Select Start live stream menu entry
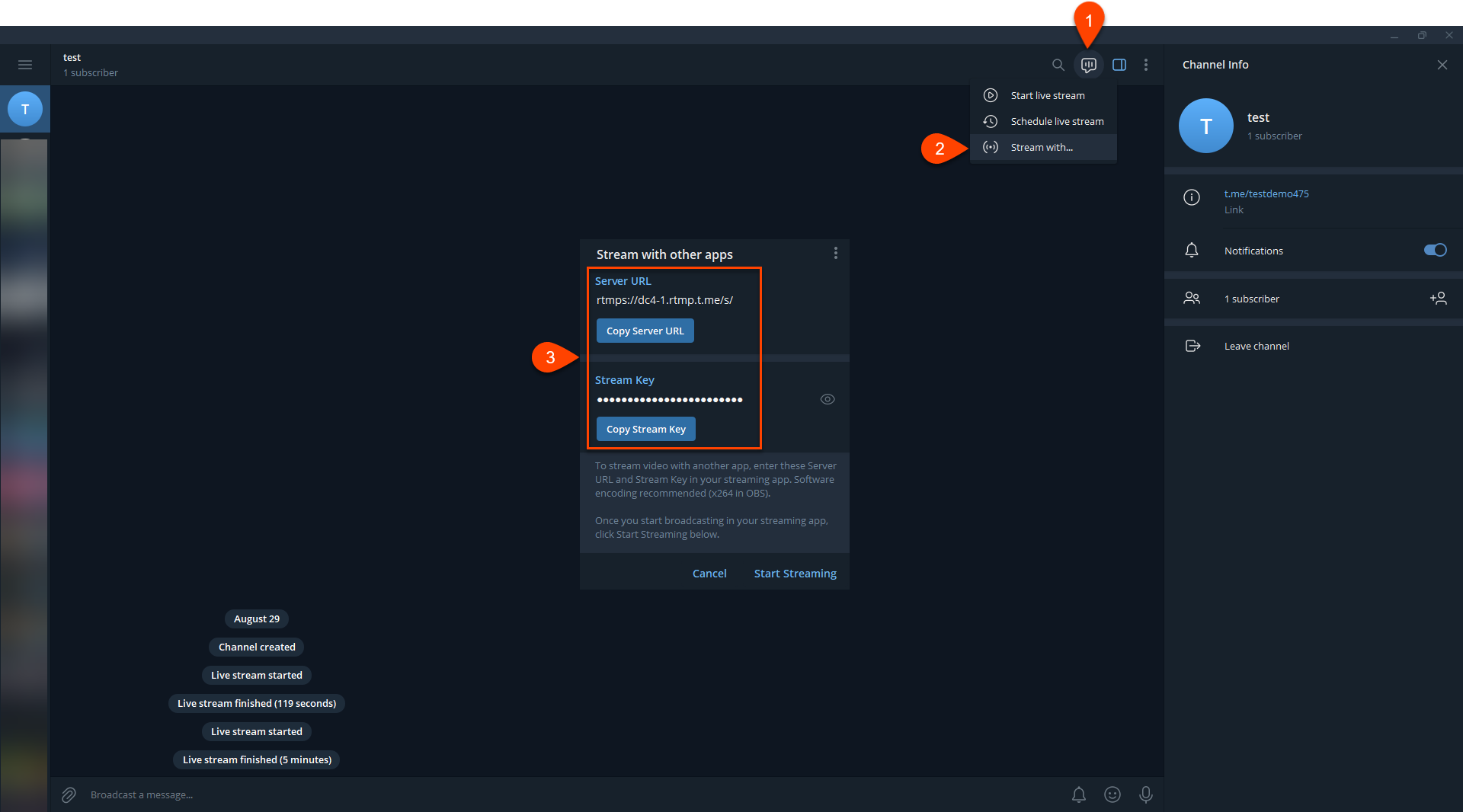 pos(1043,95)
